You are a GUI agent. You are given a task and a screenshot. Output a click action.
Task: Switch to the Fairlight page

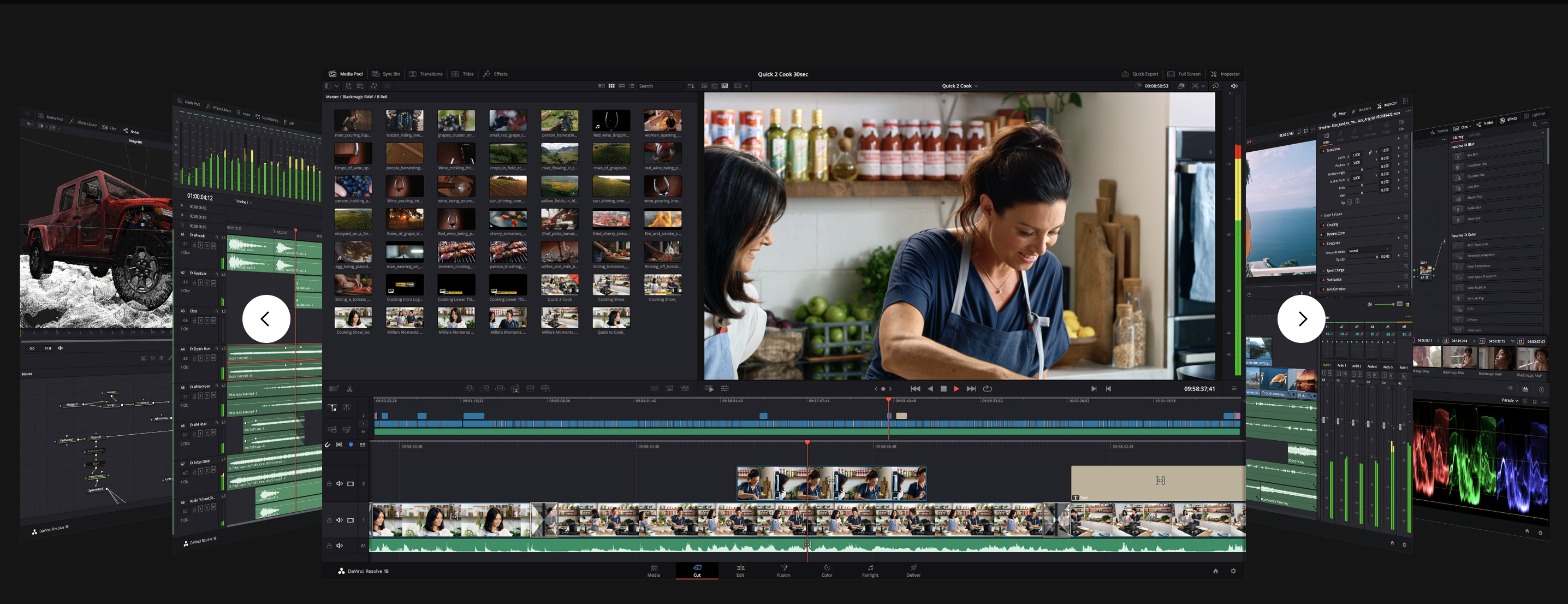[870, 571]
